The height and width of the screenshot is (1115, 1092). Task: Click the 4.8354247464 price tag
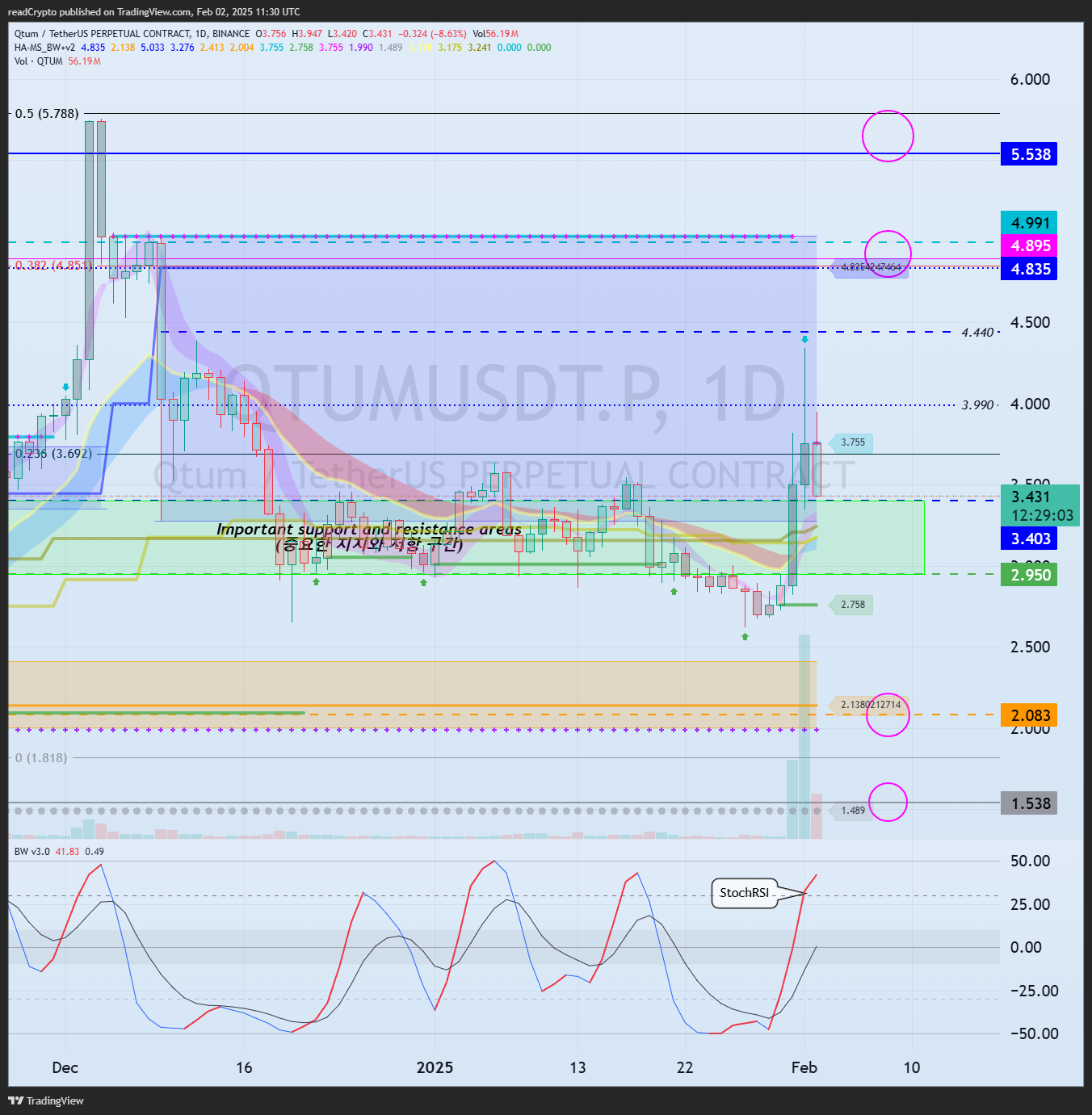click(x=870, y=267)
